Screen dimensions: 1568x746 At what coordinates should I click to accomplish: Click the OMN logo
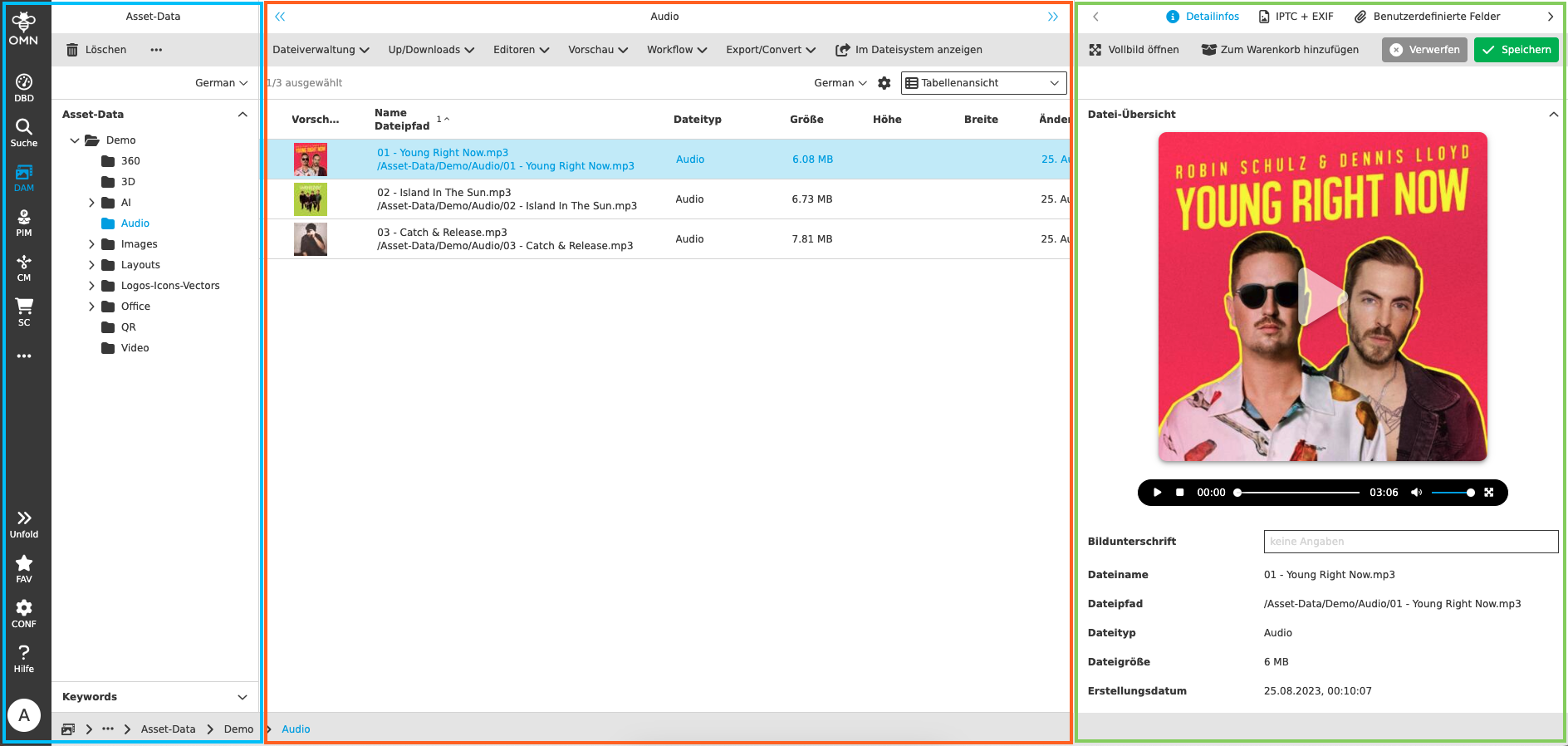point(24,28)
